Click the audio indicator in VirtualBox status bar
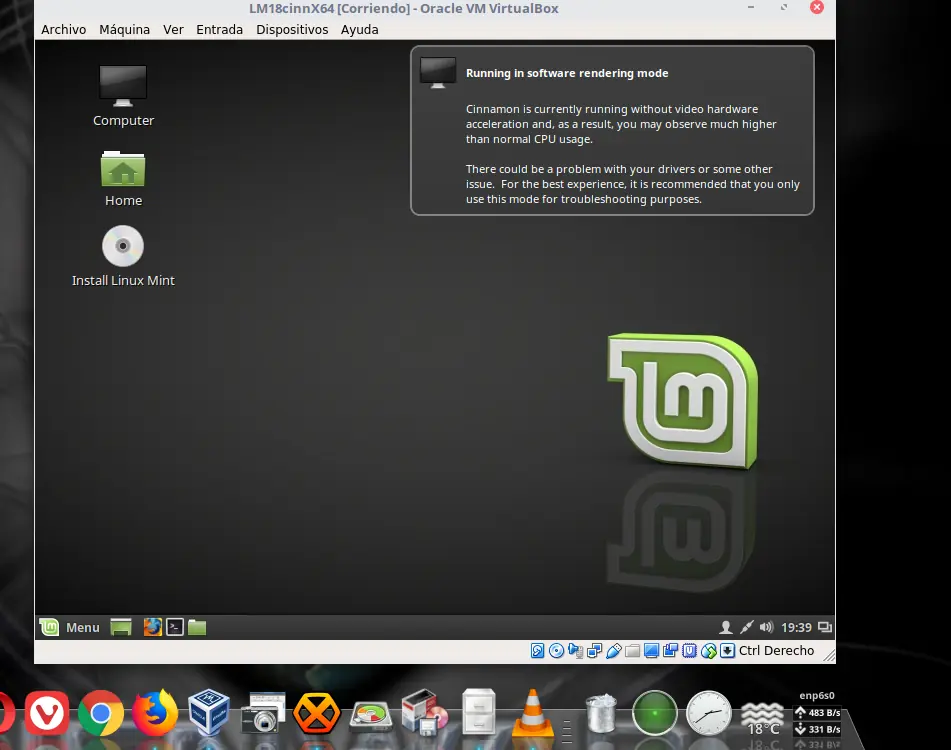The height and width of the screenshot is (750, 951). (x=576, y=651)
